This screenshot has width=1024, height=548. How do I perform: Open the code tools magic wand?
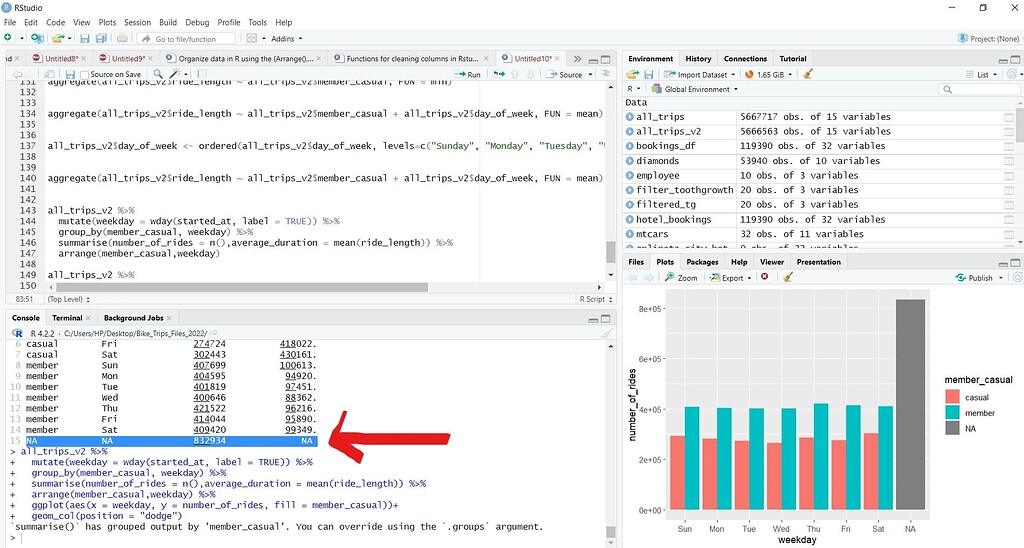tap(177, 75)
